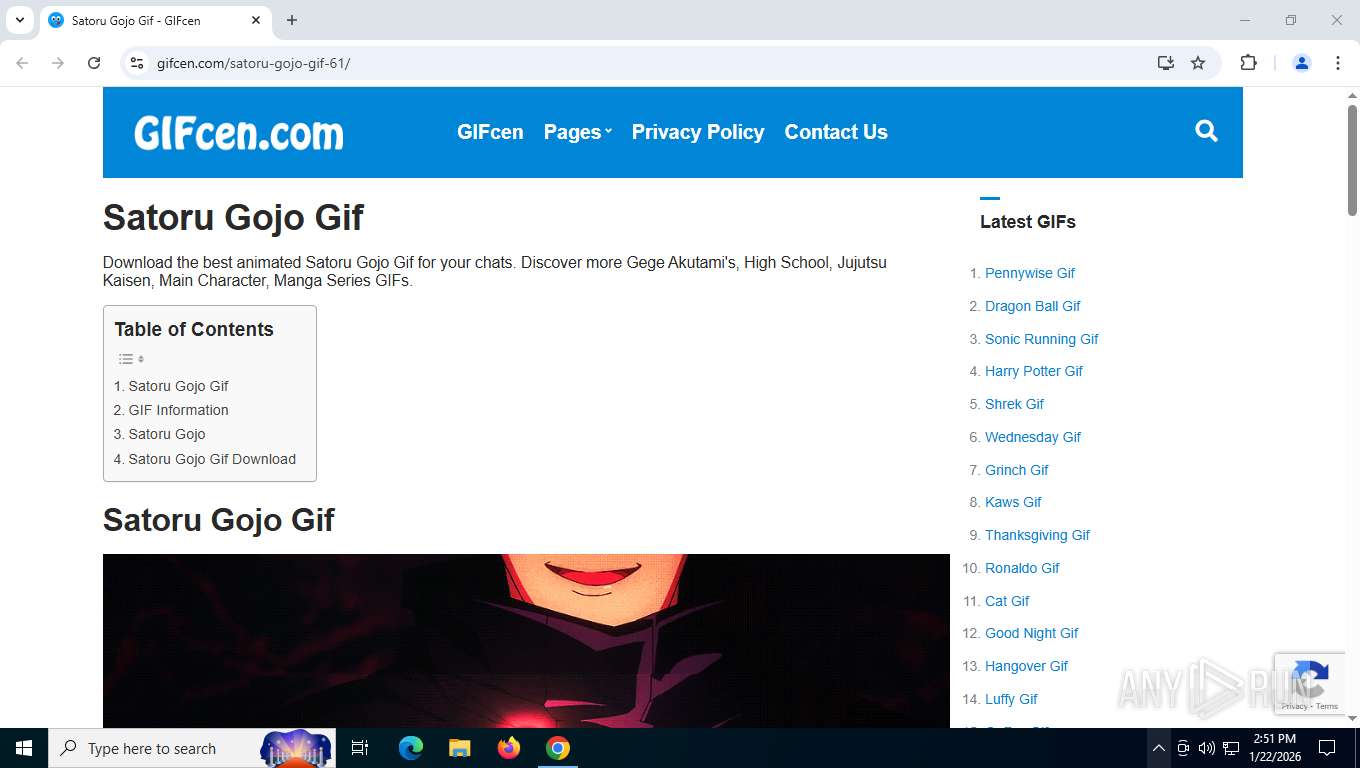
Task: Open File Explorer from taskbar
Action: (x=459, y=748)
